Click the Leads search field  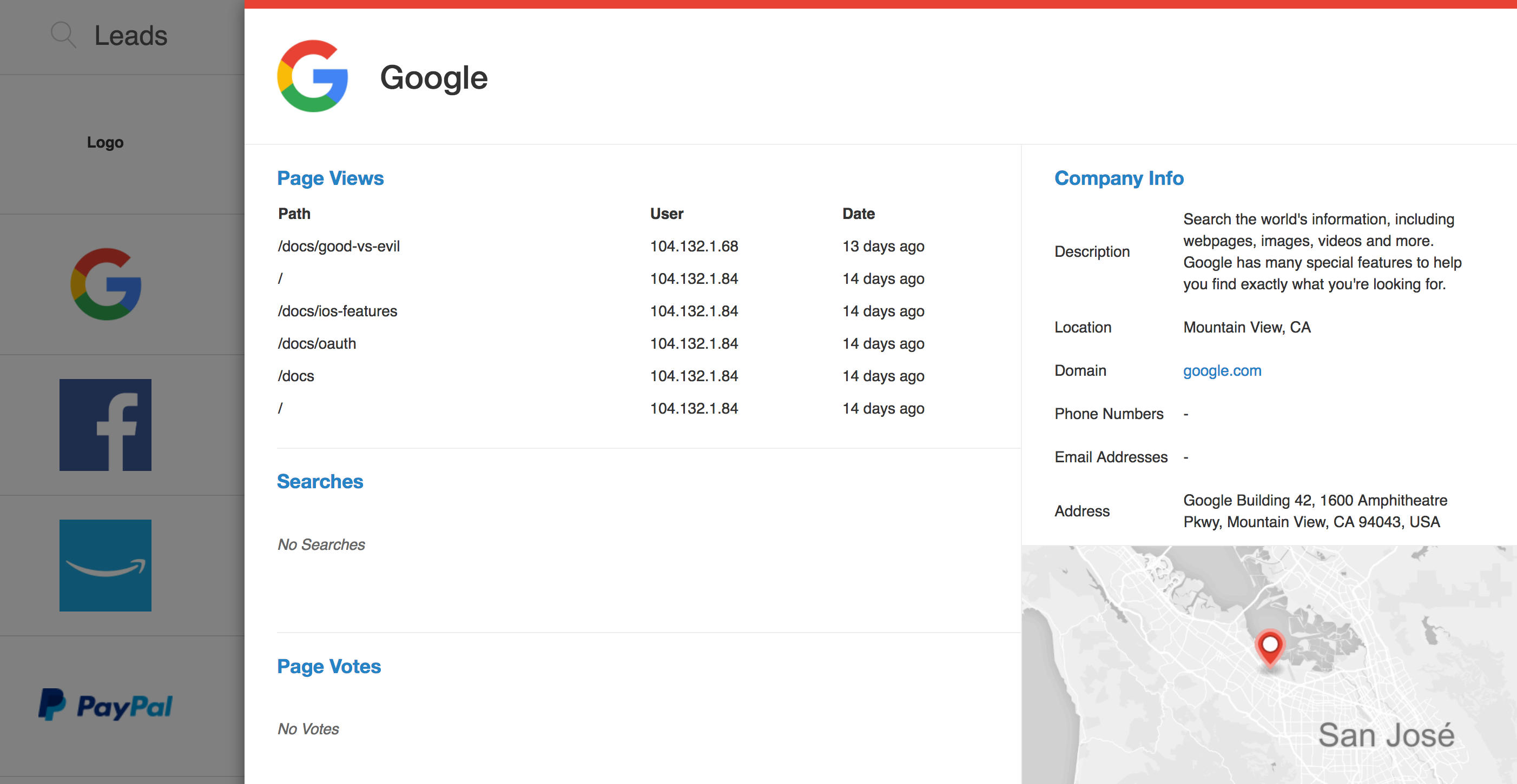pos(131,36)
